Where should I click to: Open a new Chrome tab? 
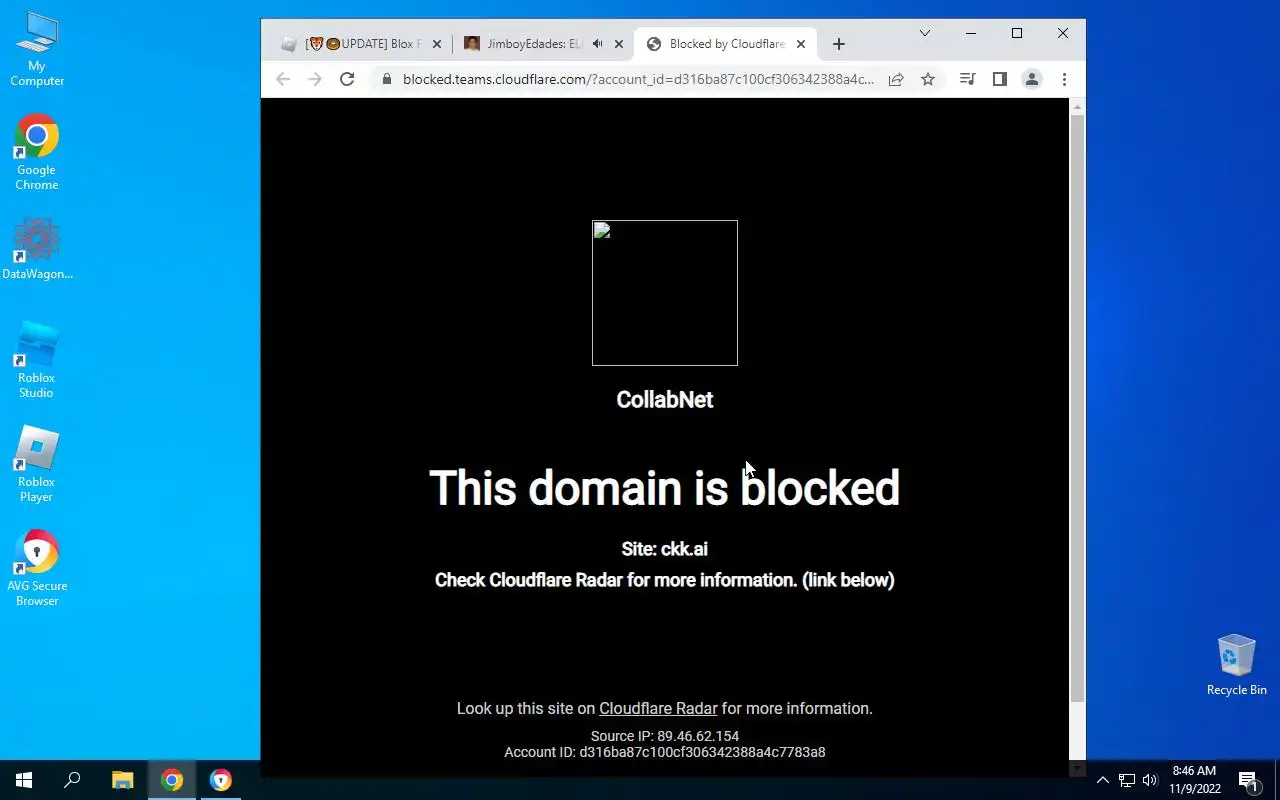(839, 44)
